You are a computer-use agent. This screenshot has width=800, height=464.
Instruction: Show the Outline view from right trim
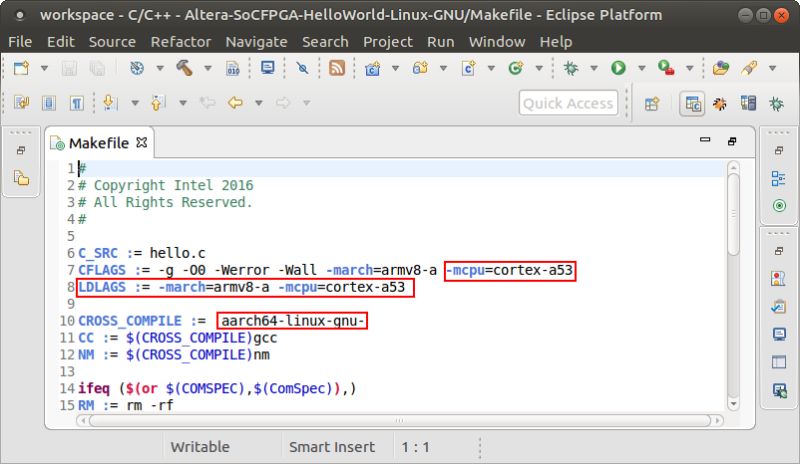coord(779,179)
